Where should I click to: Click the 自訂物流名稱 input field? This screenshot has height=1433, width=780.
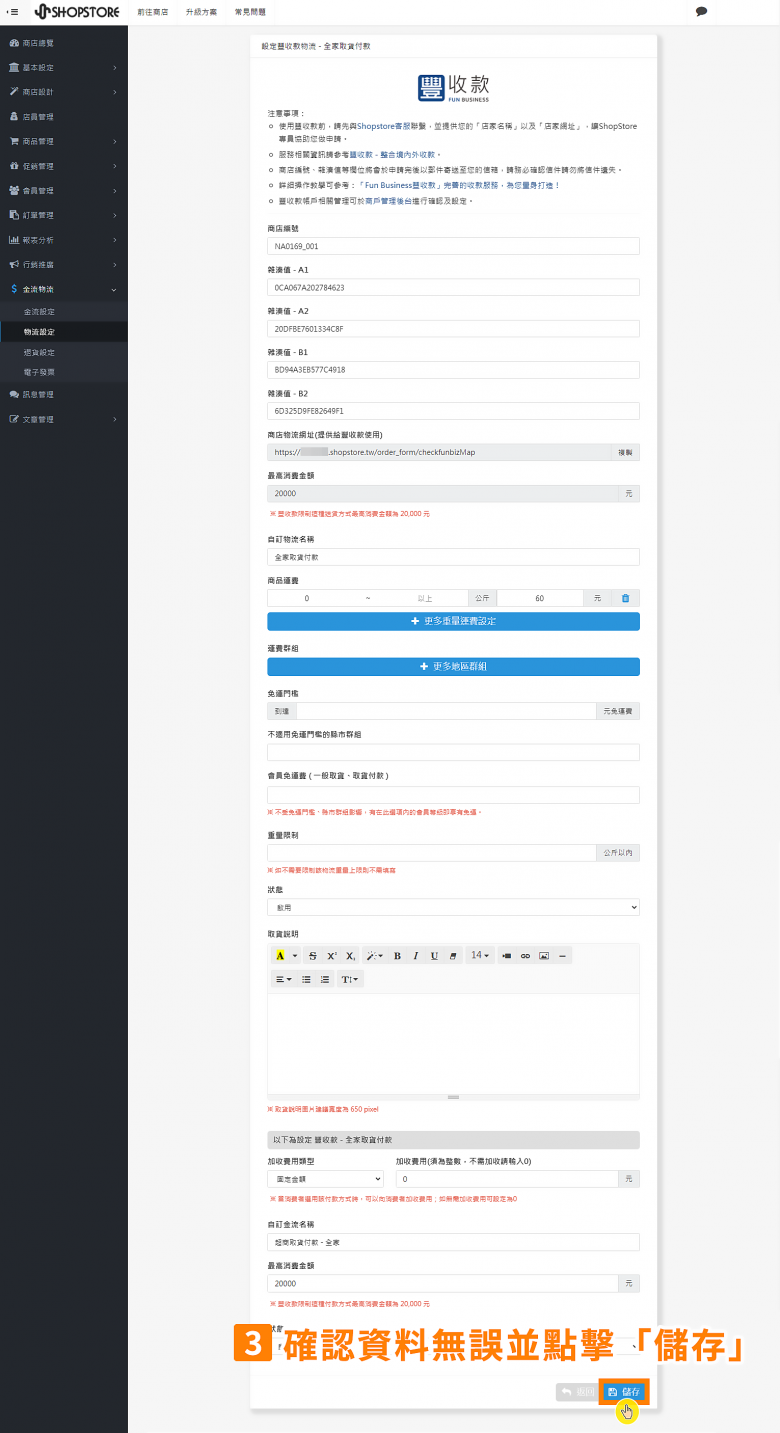(x=453, y=557)
